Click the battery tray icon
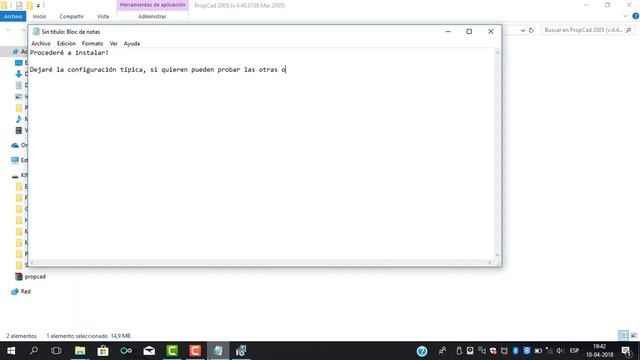The image size is (640, 360). point(538,351)
